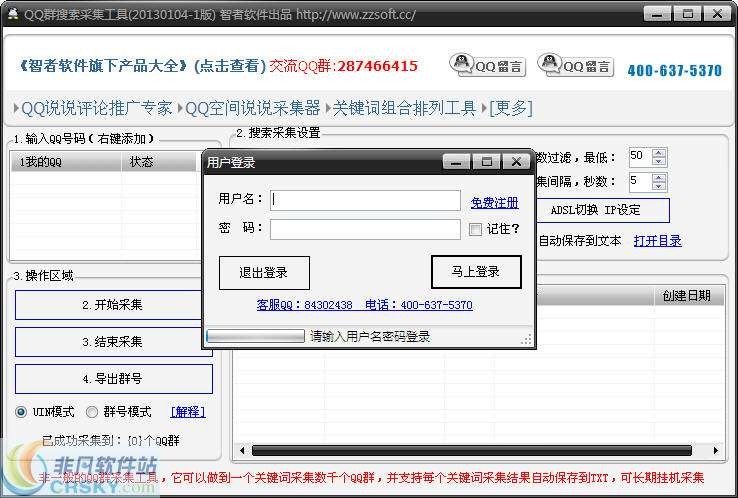The height and width of the screenshot is (498, 738).
Task: Close the main QQ群搜索采集工具 window
Action: click(x=717, y=14)
